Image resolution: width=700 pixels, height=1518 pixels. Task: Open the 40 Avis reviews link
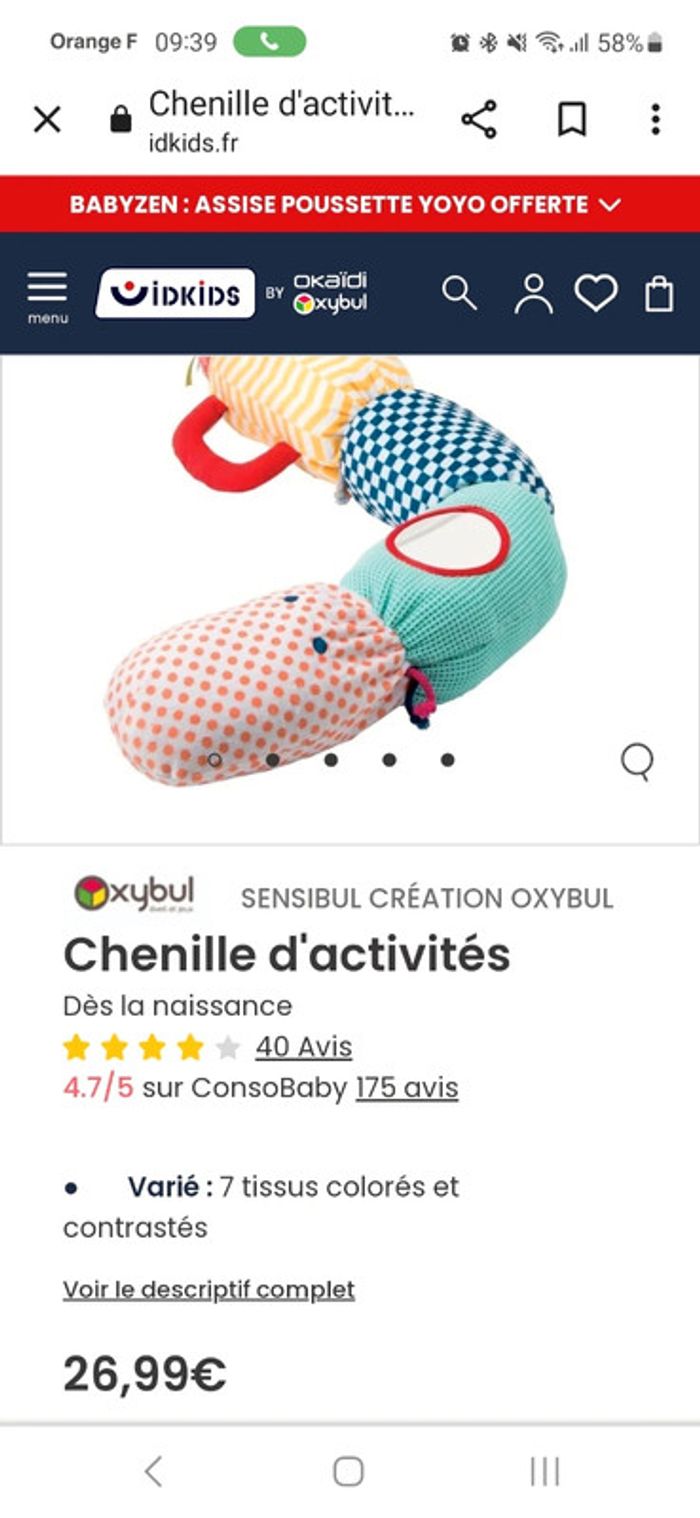pyautogui.click(x=304, y=1047)
